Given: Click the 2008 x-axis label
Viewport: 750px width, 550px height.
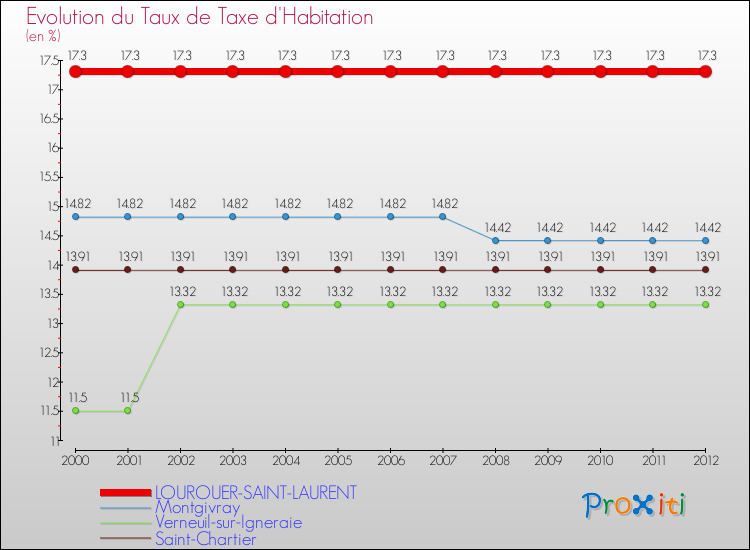Looking at the screenshot, I should (x=496, y=460).
